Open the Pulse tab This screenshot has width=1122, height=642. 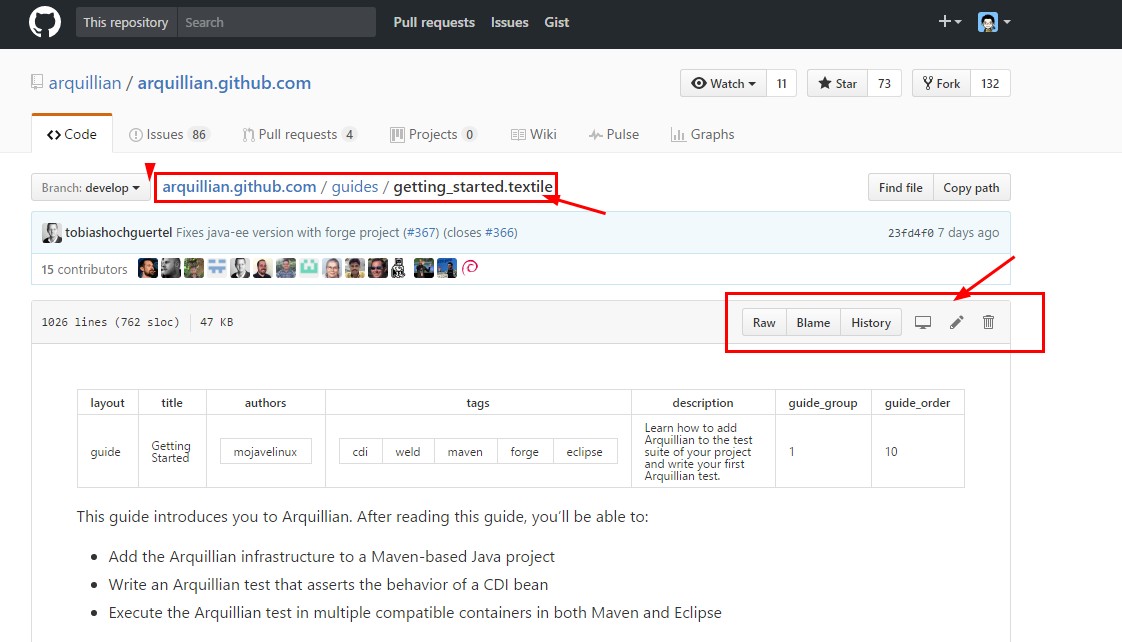(613, 135)
